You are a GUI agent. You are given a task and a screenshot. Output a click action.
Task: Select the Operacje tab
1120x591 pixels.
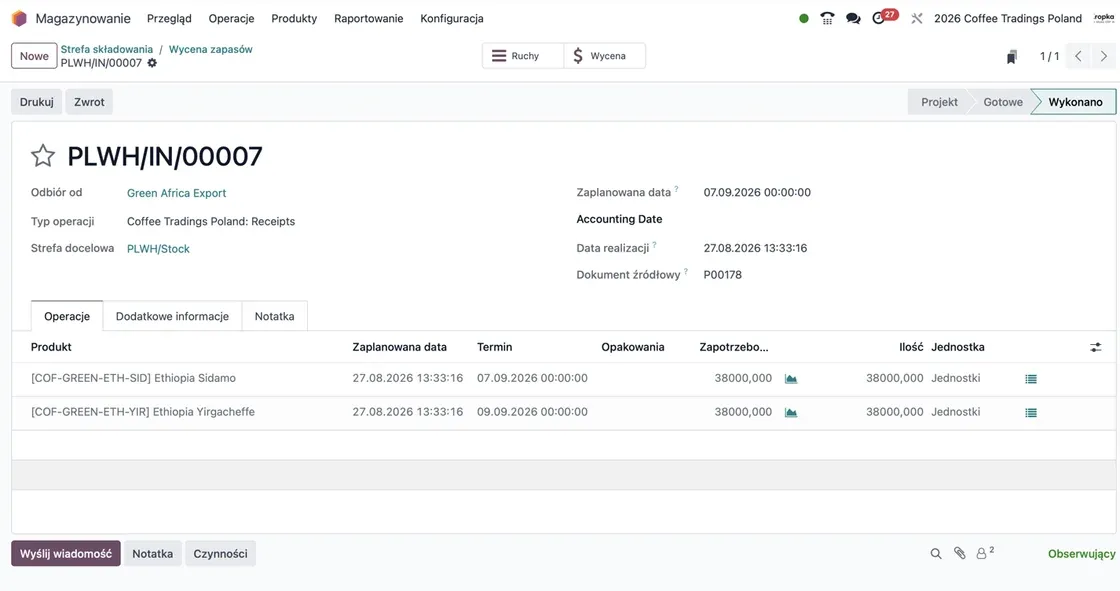(67, 316)
